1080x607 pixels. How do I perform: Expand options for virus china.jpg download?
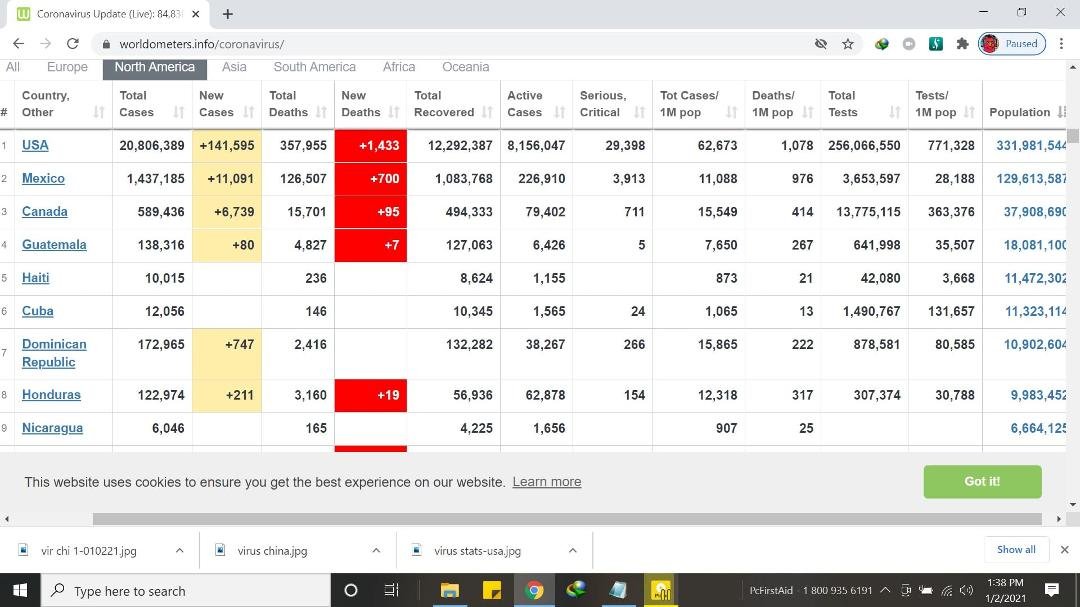[x=376, y=551]
